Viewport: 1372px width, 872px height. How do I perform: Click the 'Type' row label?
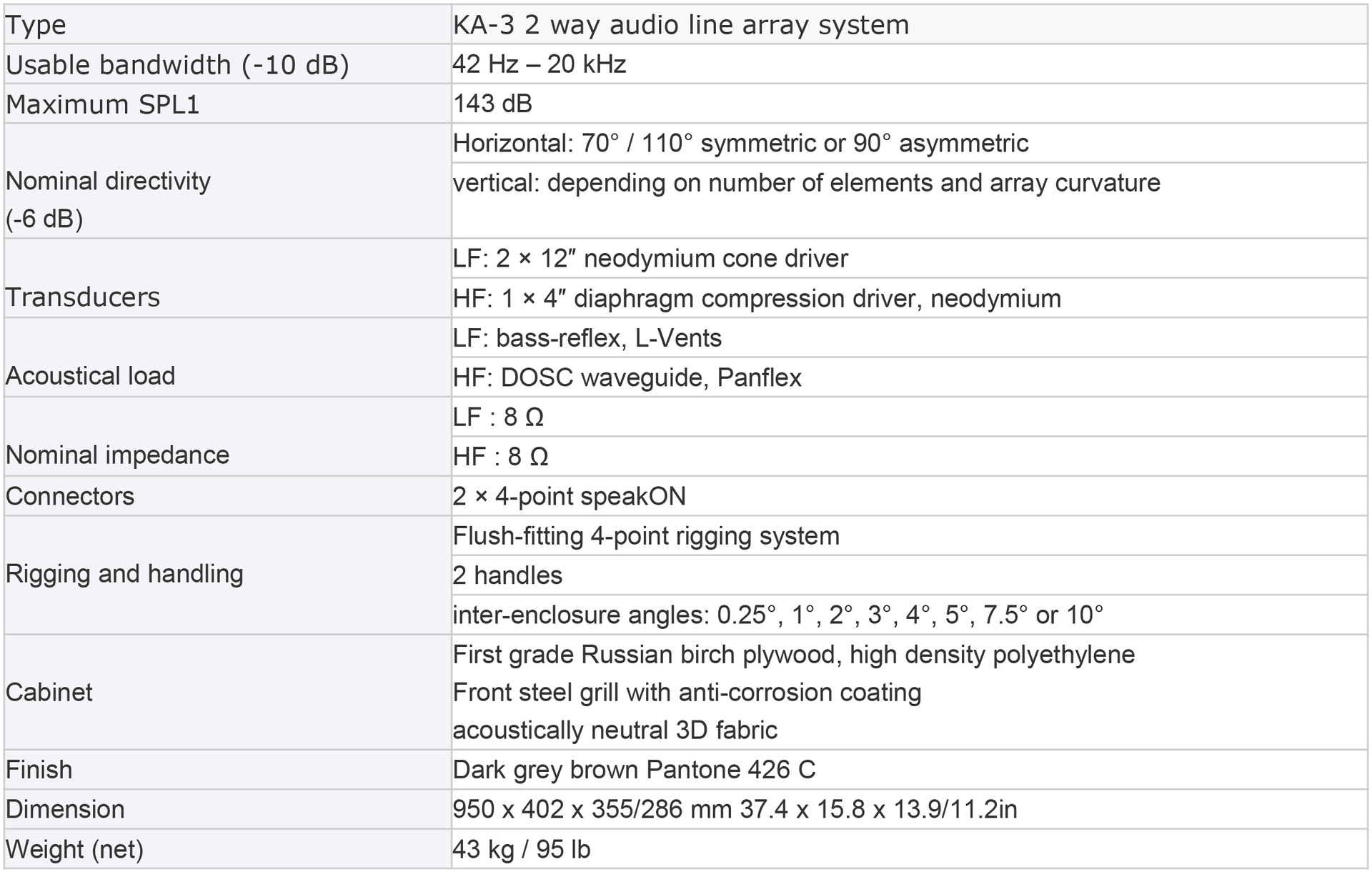36,26
